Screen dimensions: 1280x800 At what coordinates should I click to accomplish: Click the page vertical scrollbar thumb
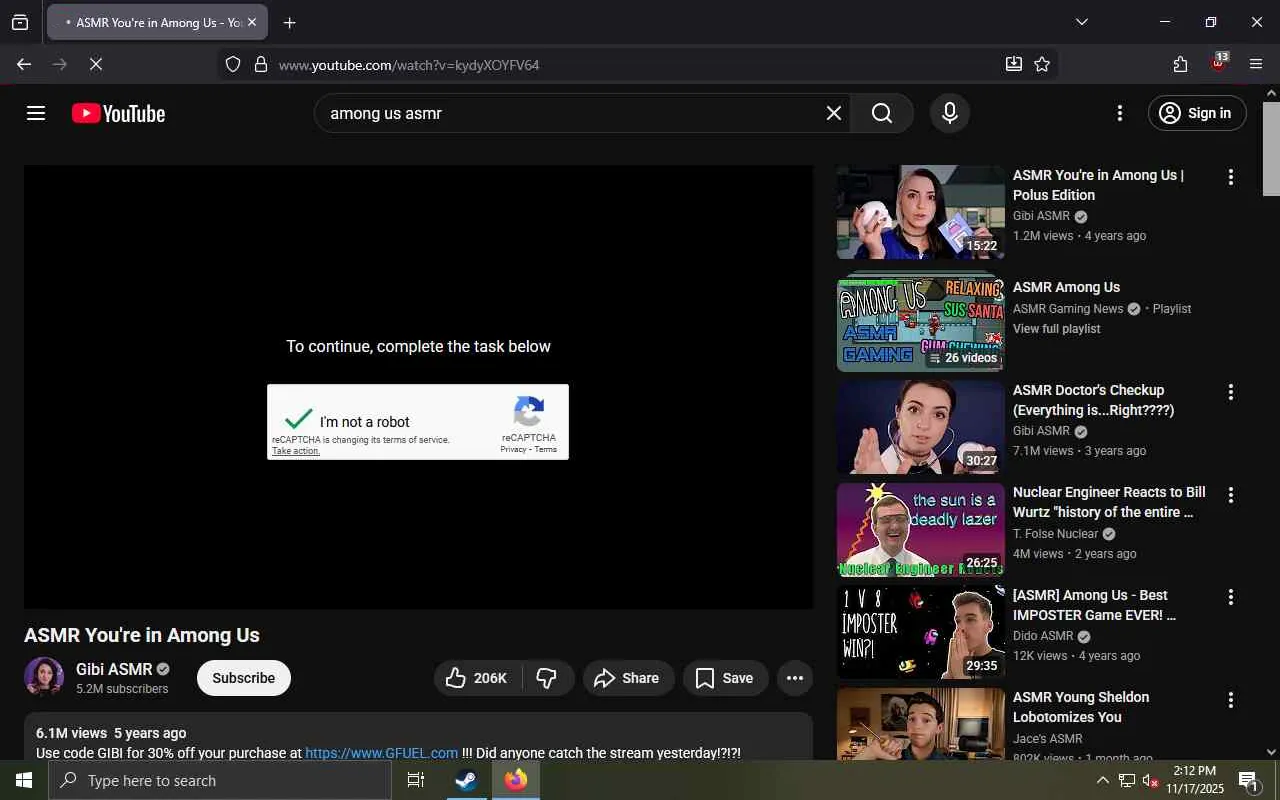click(1271, 149)
